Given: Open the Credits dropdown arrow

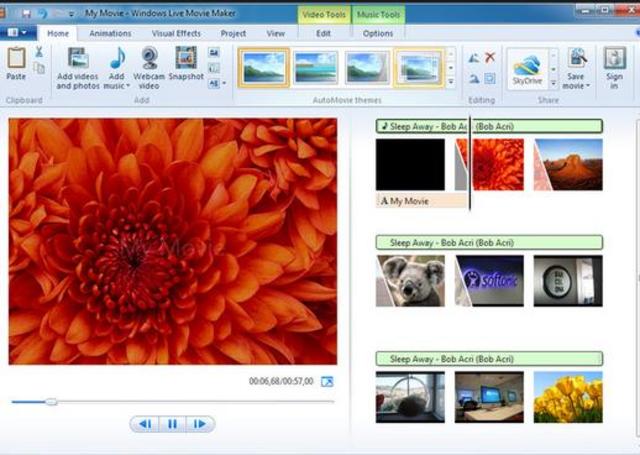Looking at the screenshot, I should (224, 83).
